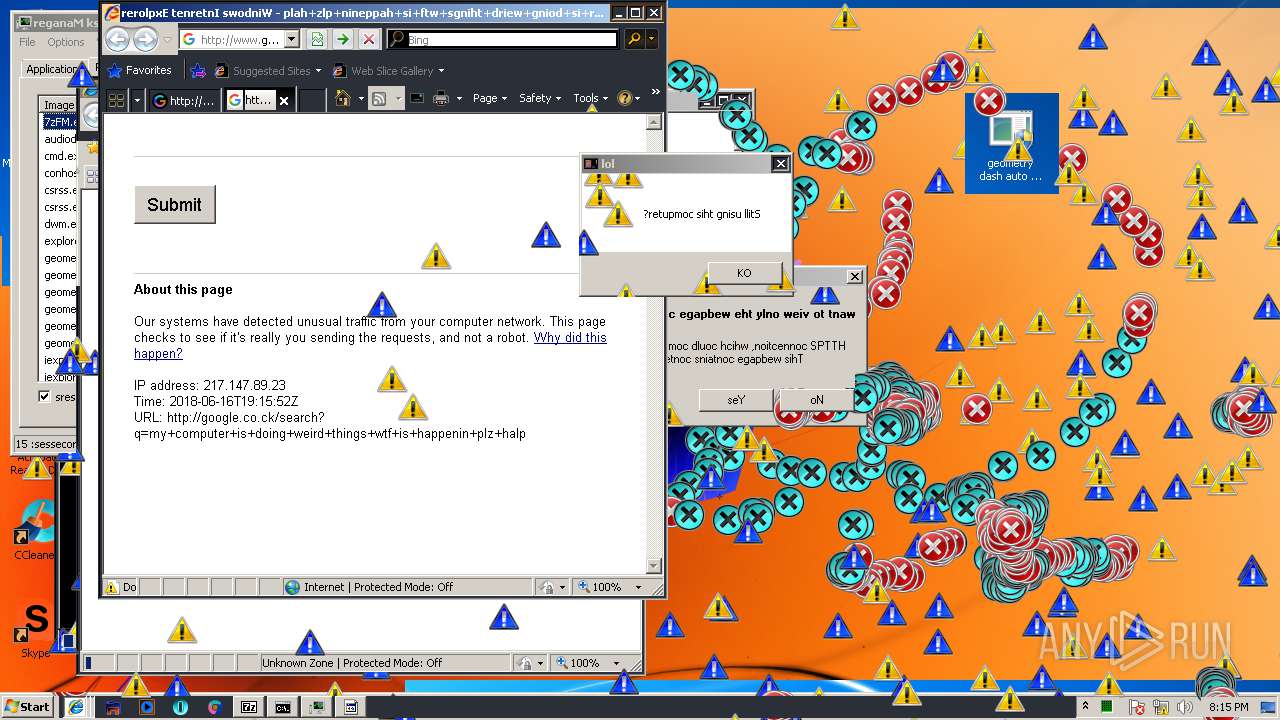The height and width of the screenshot is (720, 1280).
Task: Click the seY button in dialog
Action: pos(737,400)
